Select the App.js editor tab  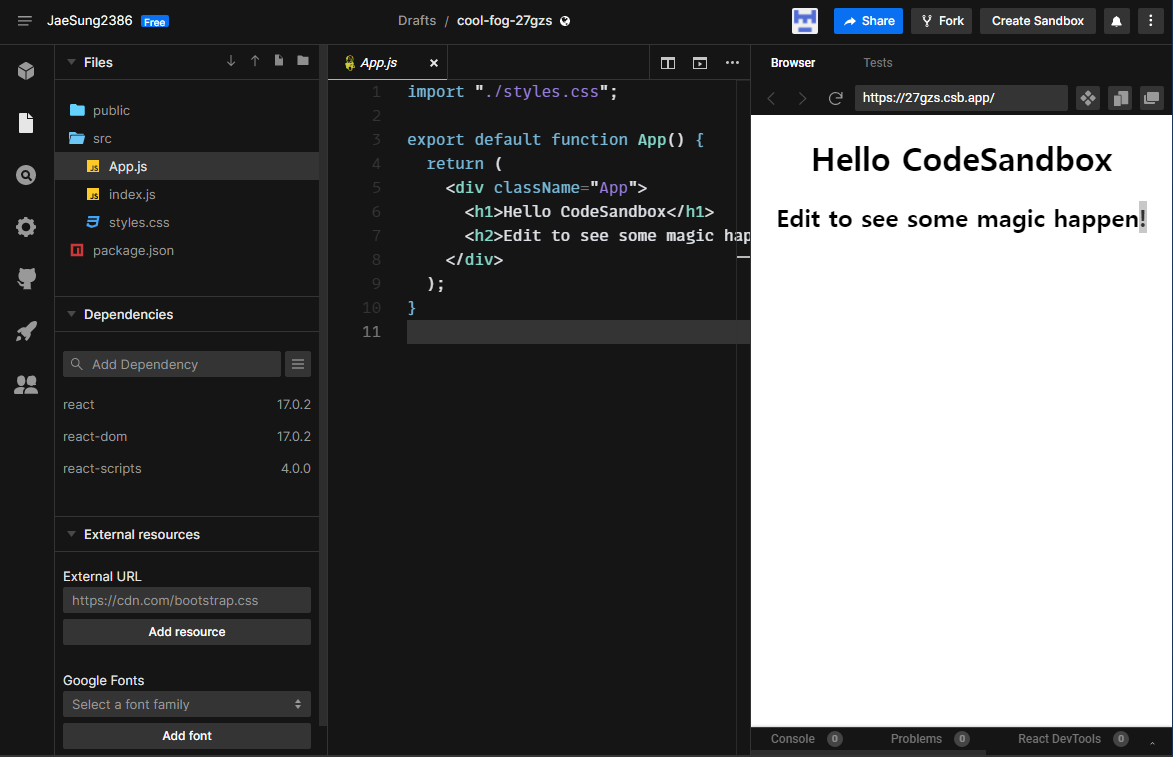[385, 62]
